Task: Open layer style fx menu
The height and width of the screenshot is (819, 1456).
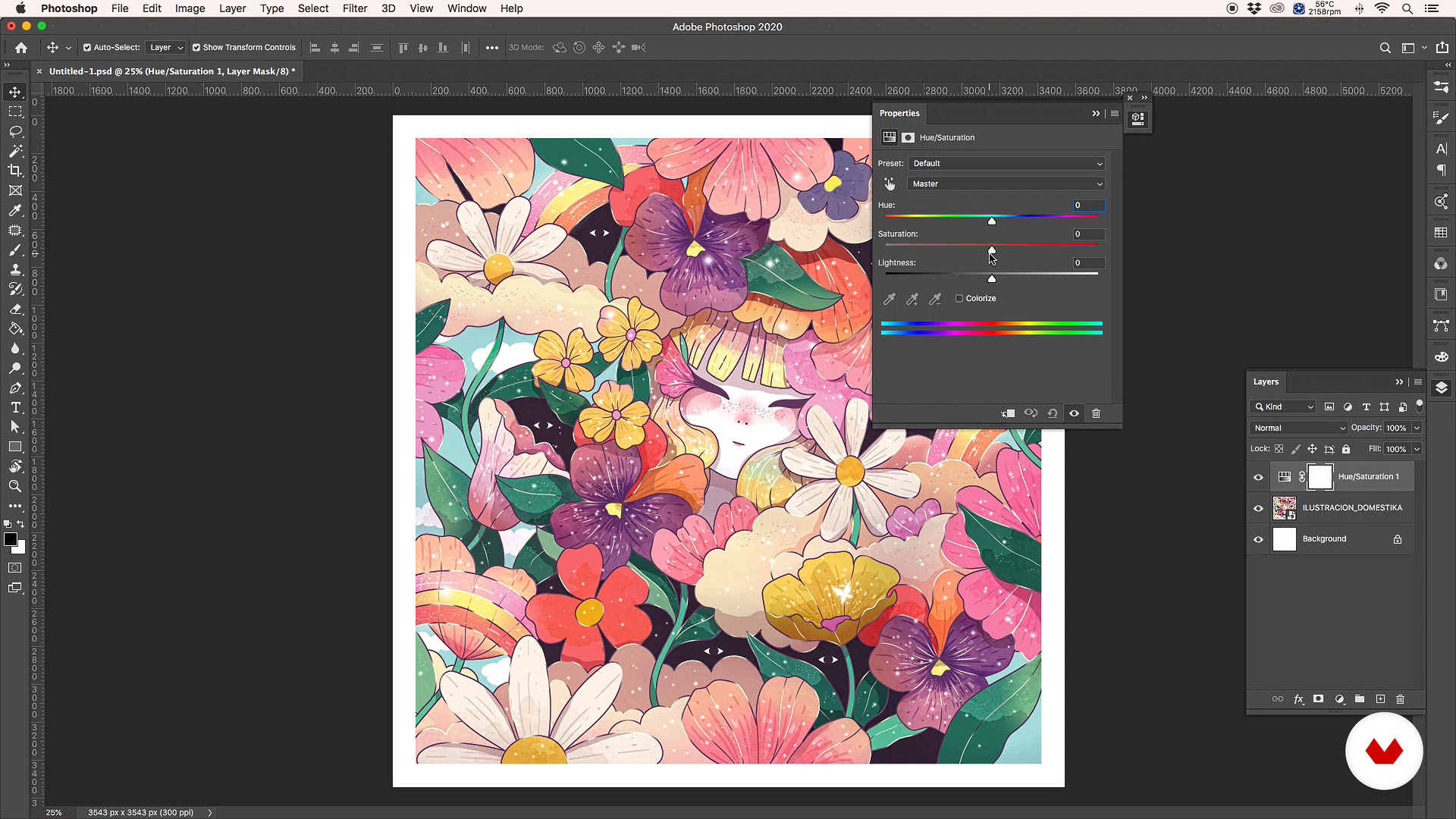Action: click(x=1298, y=699)
